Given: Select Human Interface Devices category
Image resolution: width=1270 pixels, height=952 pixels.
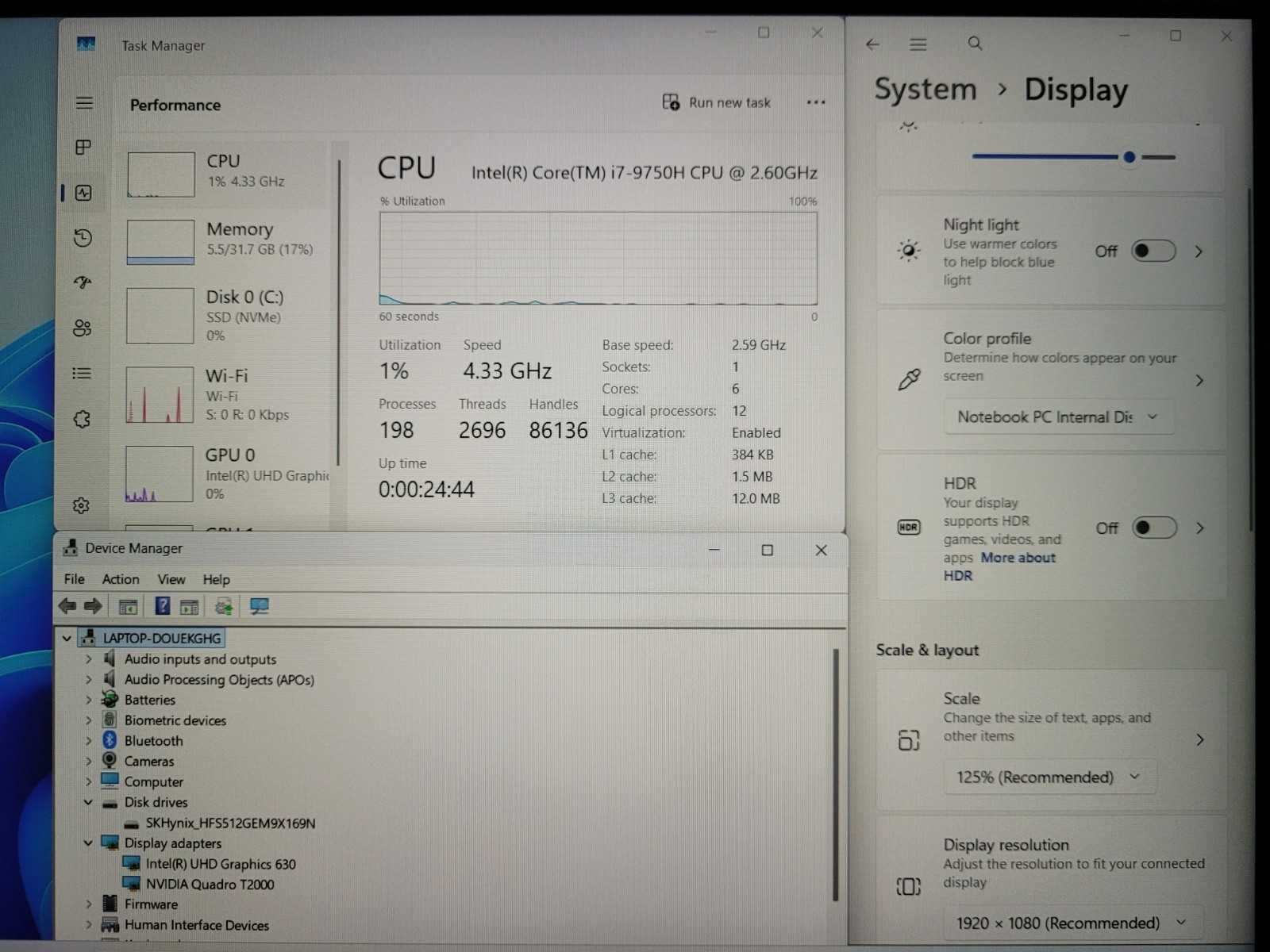Looking at the screenshot, I should click(x=196, y=925).
